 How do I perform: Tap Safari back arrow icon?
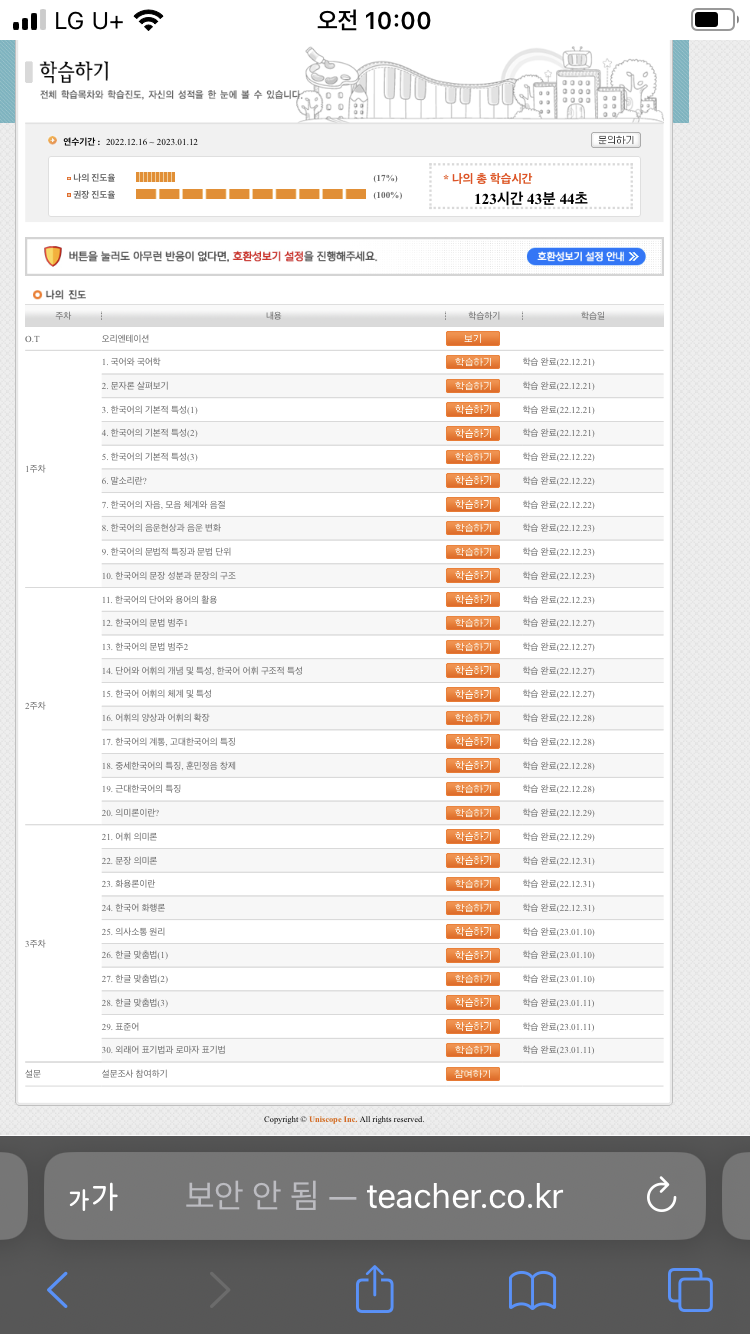pos(58,1290)
